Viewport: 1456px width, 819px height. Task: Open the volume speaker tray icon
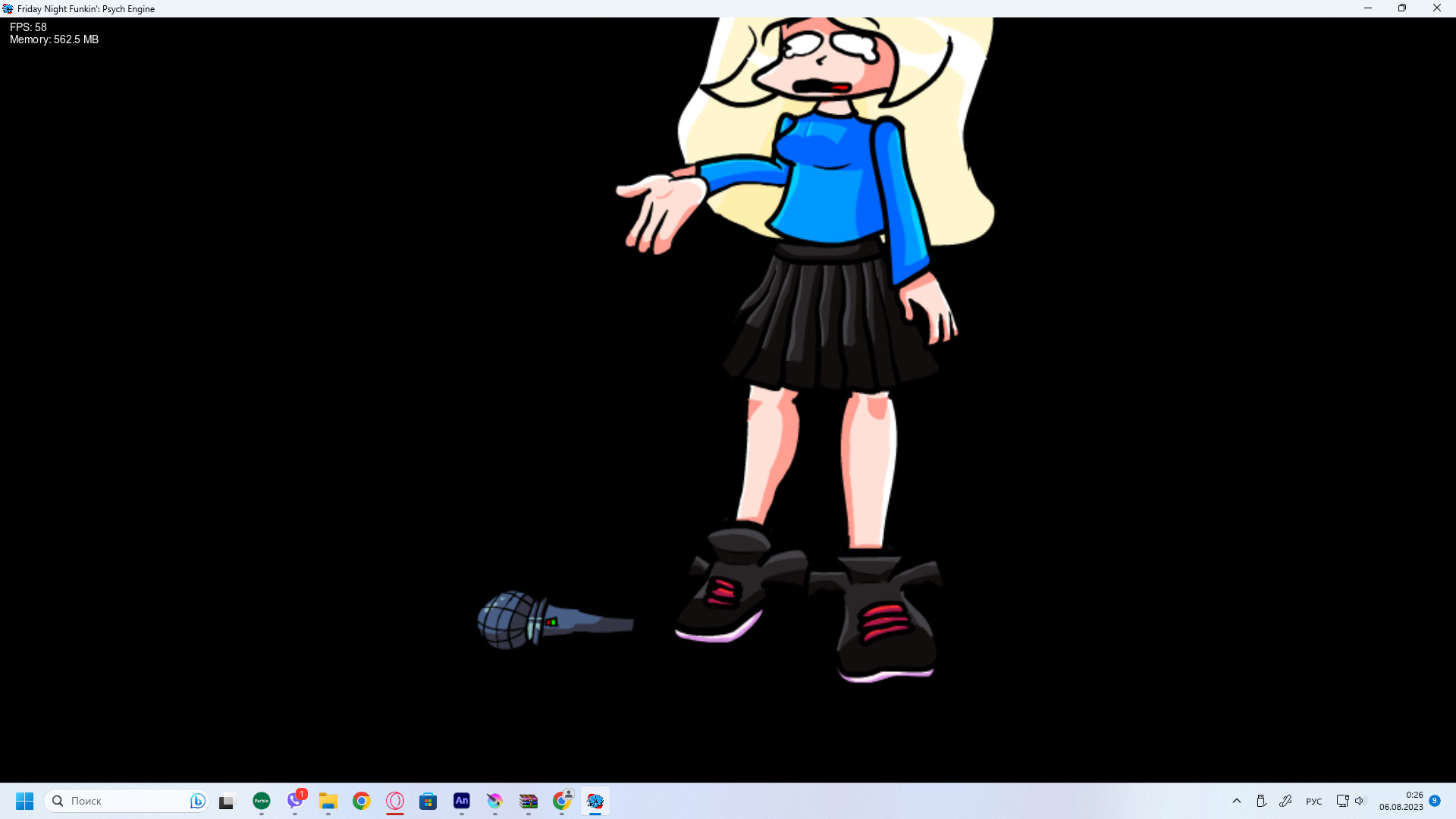1360,801
